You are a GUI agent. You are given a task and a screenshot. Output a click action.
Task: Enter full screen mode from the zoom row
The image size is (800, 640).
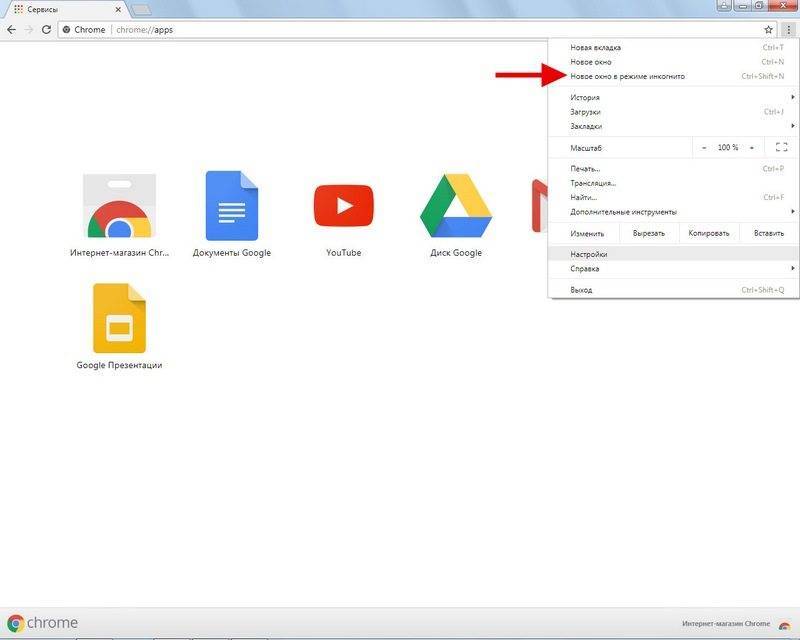pos(782,147)
